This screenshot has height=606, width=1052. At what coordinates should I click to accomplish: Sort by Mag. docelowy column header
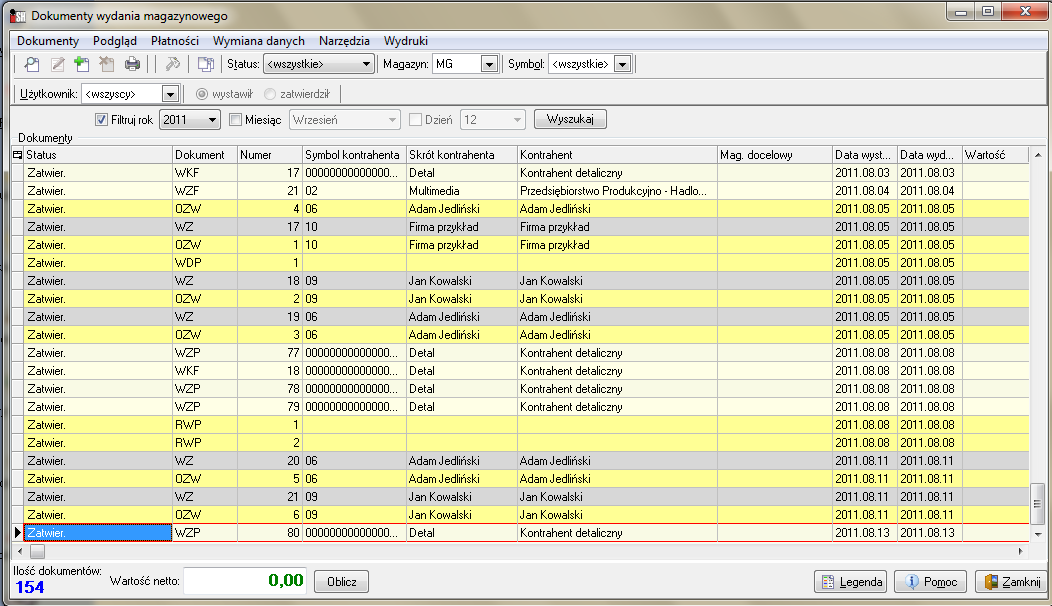point(775,155)
